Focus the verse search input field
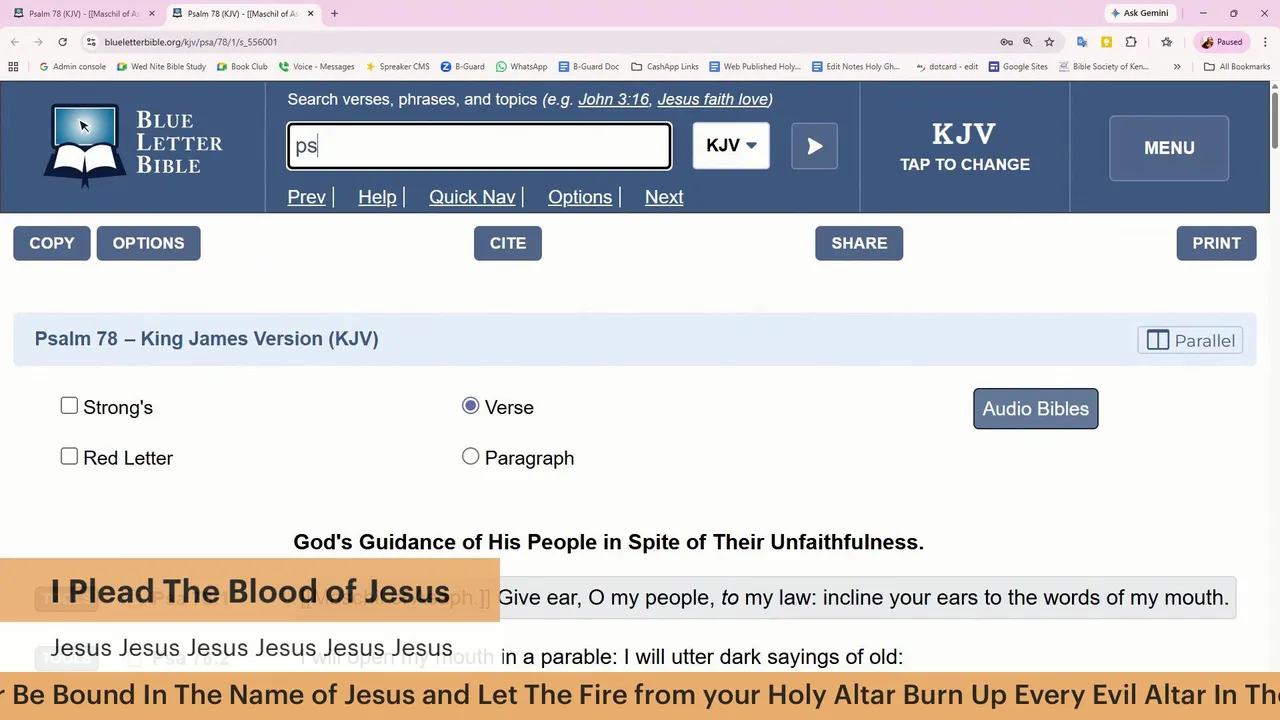The image size is (1280, 720). click(x=479, y=146)
